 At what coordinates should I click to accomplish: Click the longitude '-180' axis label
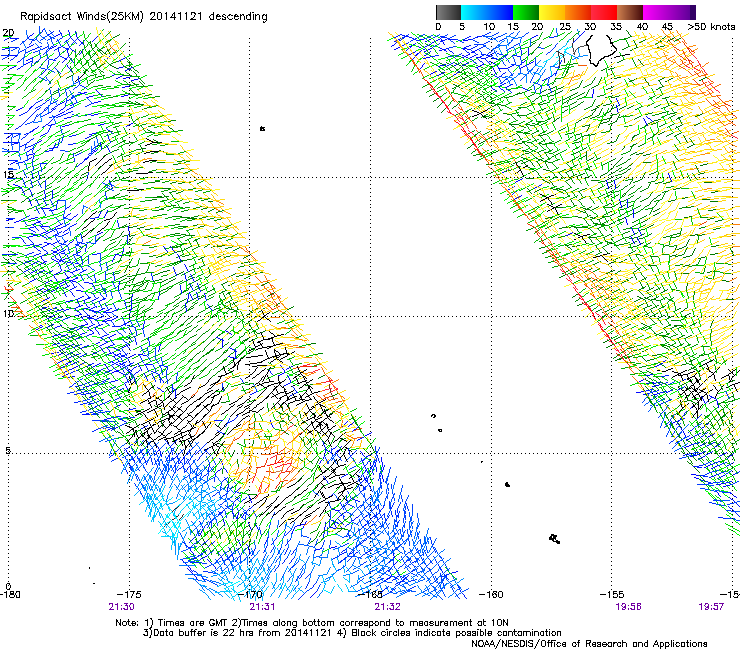click(x=10, y=594)
